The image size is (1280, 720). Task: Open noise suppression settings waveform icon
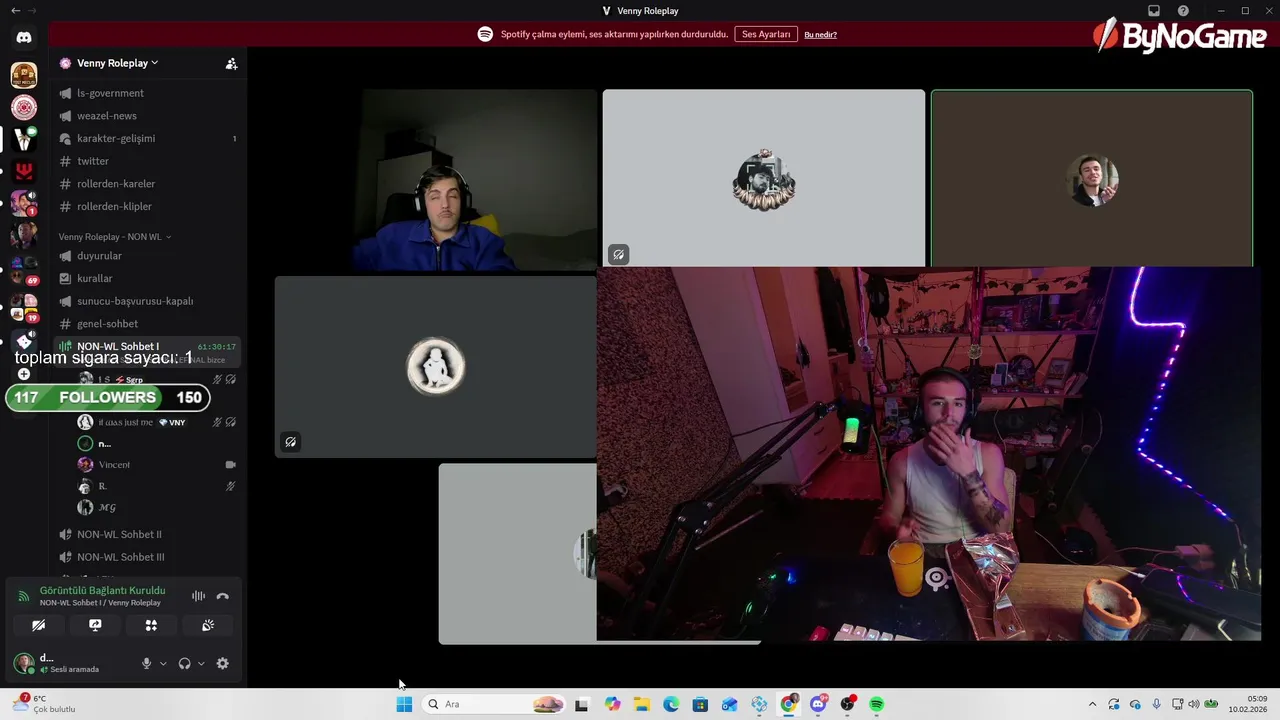coord(198,596)
